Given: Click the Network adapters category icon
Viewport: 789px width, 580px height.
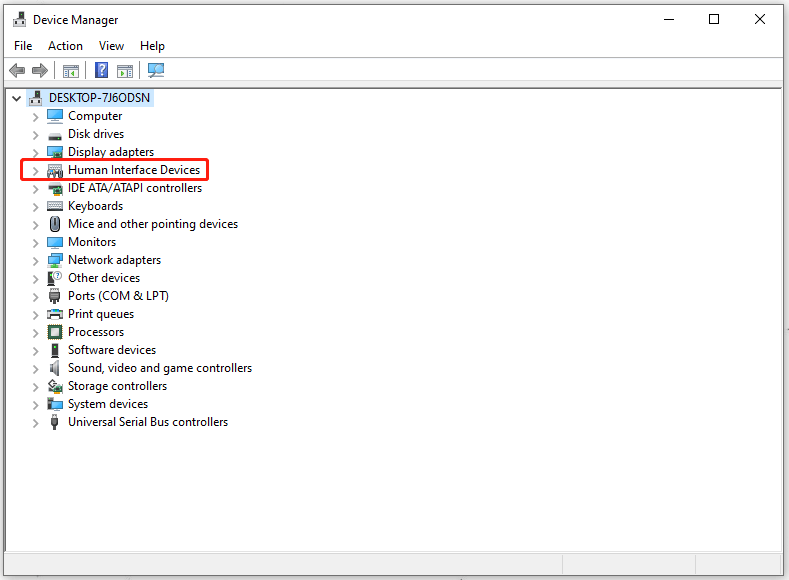Looking at the screenshot, I should (55, 260).
